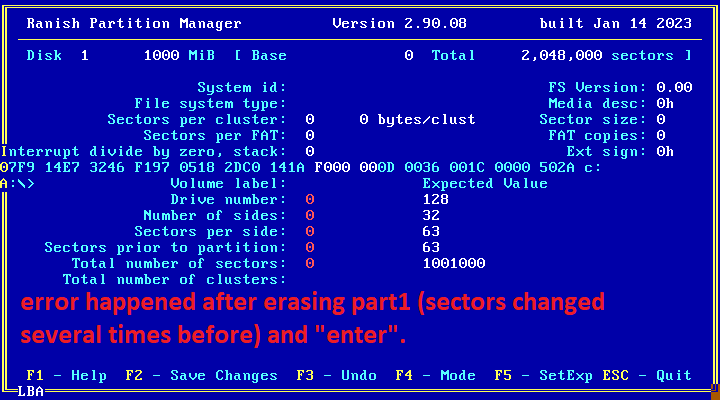Screen dimensions: 720x400
Task: Click the 'Disk 1' label
Action: click(x=57, y=56)
